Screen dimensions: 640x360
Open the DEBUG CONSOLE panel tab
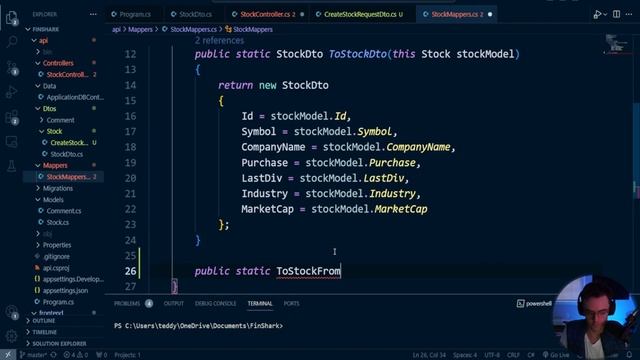coord(215,304)
